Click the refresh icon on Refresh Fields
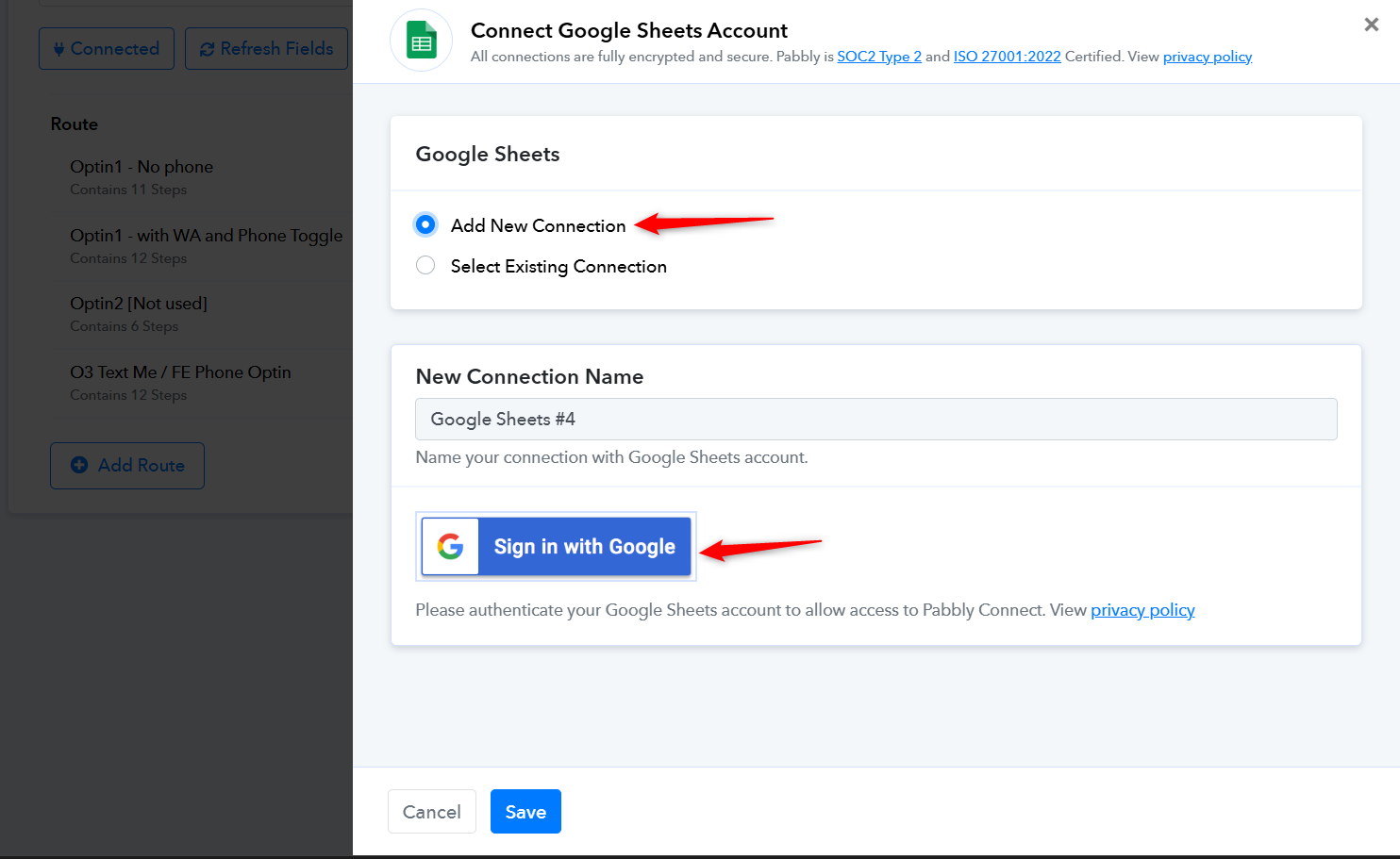Image resolution: width=1400 pixels, height=859 pixels. pos(208,49)
